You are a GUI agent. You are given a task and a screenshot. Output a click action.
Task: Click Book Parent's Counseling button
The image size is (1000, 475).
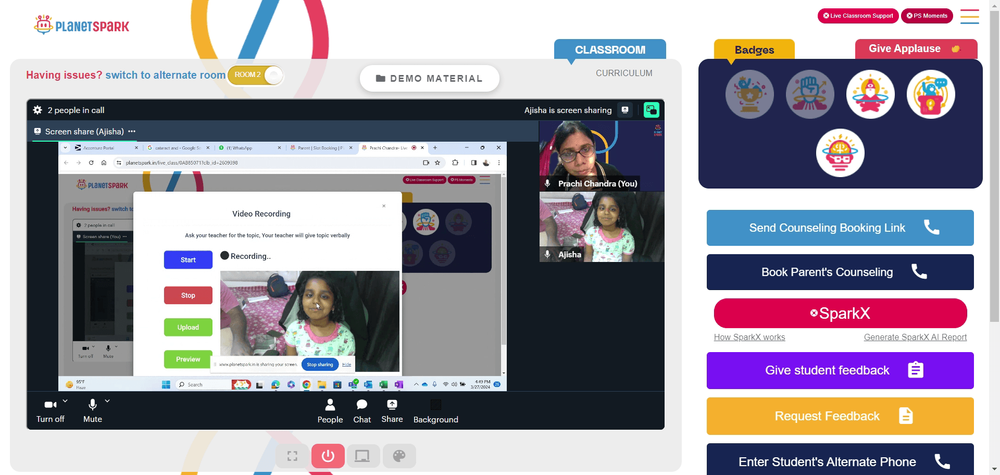840,272
